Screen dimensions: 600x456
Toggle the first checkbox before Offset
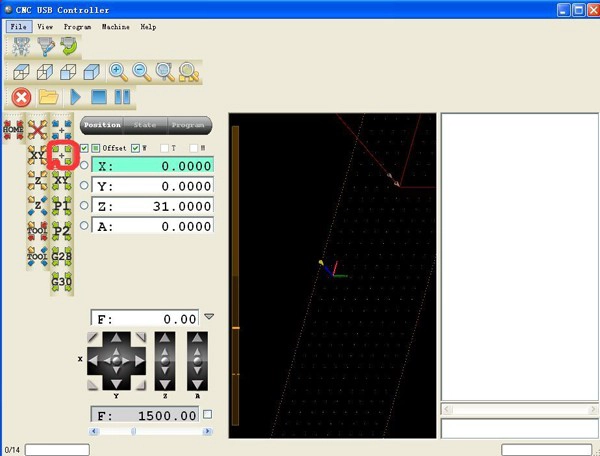[x=84, y=148]
